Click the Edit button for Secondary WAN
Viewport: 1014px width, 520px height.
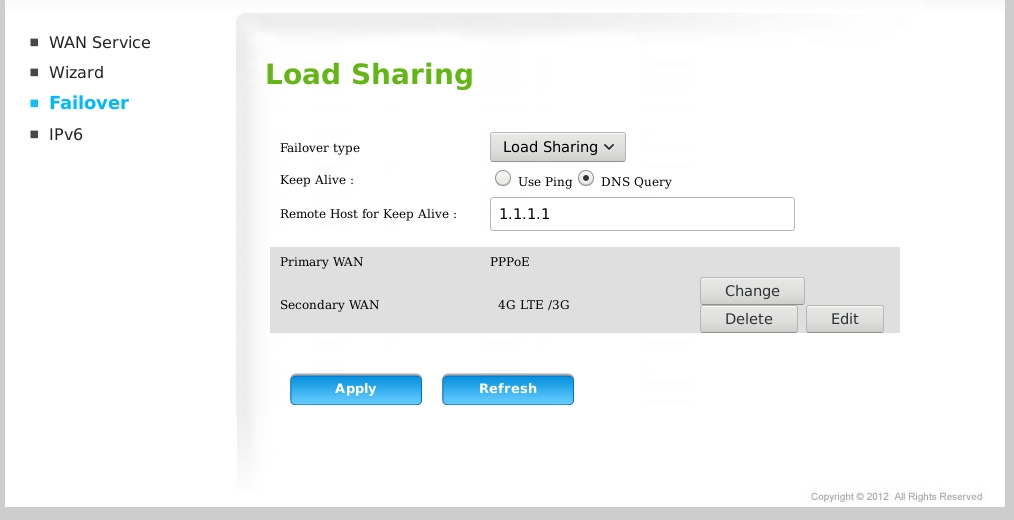pyautogui.click(x=845, y=319)
